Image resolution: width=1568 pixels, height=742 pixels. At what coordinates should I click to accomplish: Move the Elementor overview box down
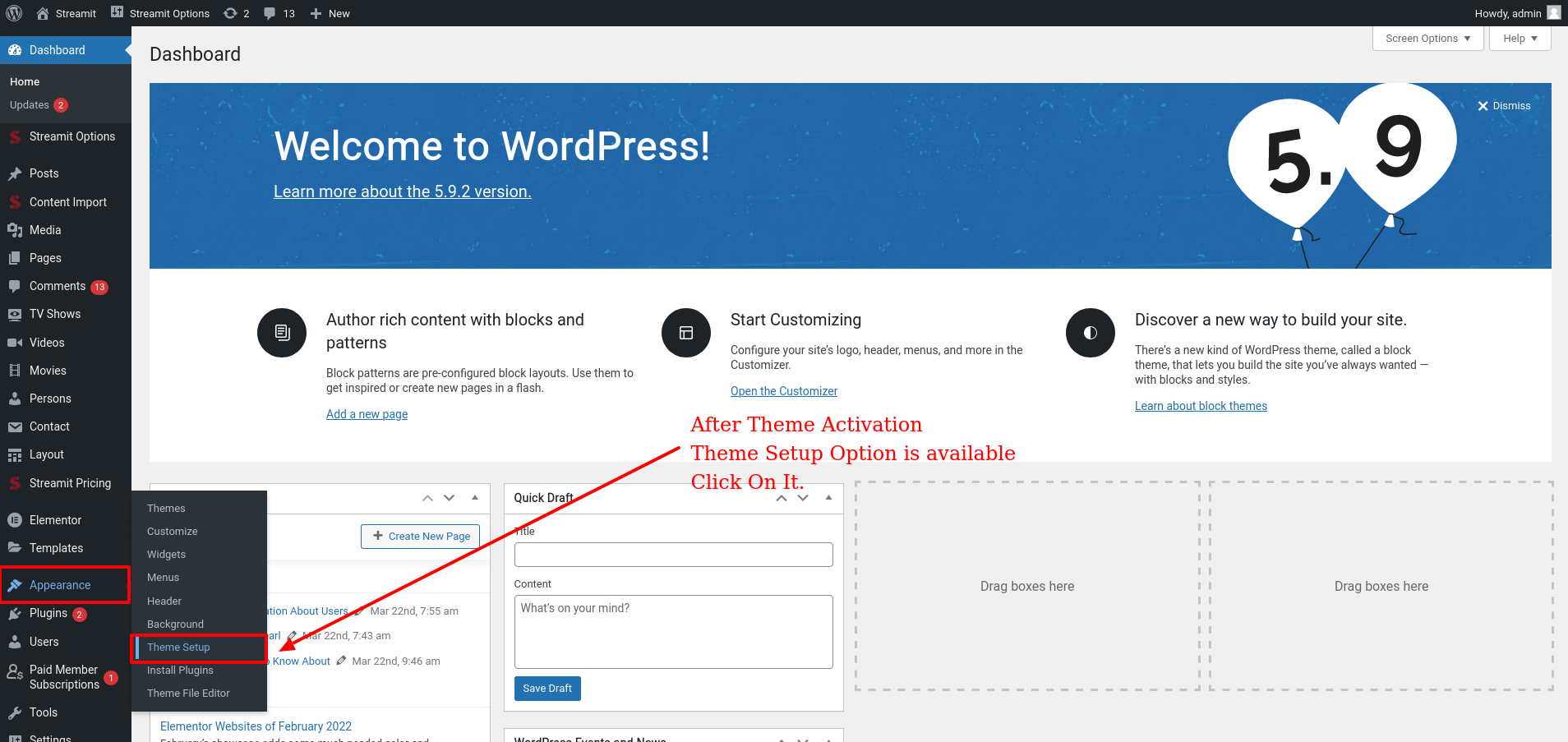point(449,498)
